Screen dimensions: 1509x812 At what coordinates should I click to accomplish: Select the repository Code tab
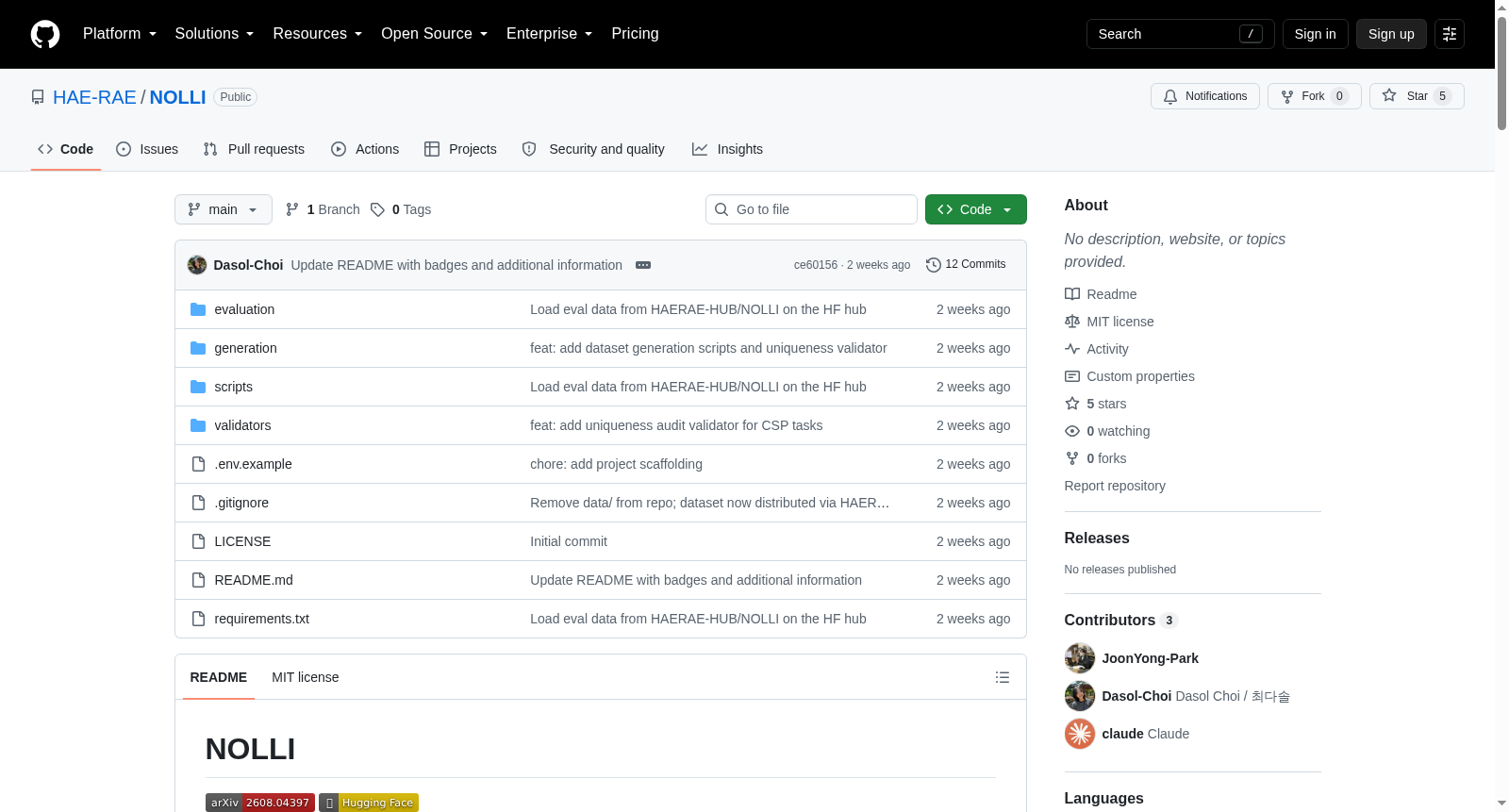(x=66, y=149)
